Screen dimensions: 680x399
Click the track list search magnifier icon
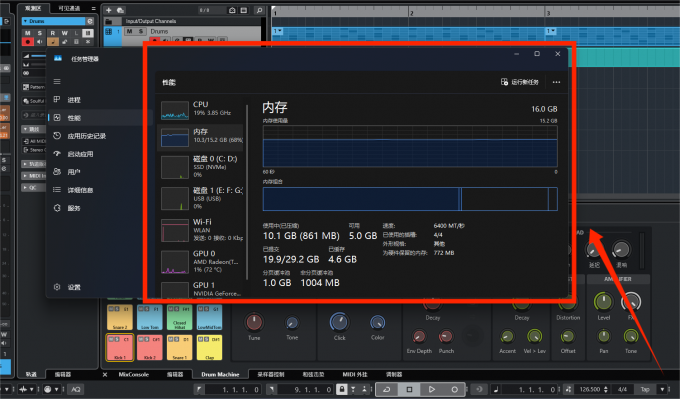(259, 10)
